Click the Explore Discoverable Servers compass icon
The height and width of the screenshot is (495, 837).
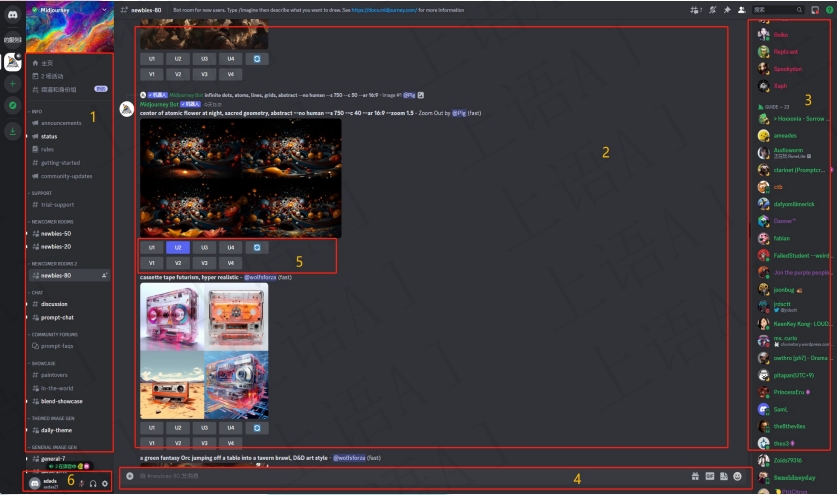(11, 104)
